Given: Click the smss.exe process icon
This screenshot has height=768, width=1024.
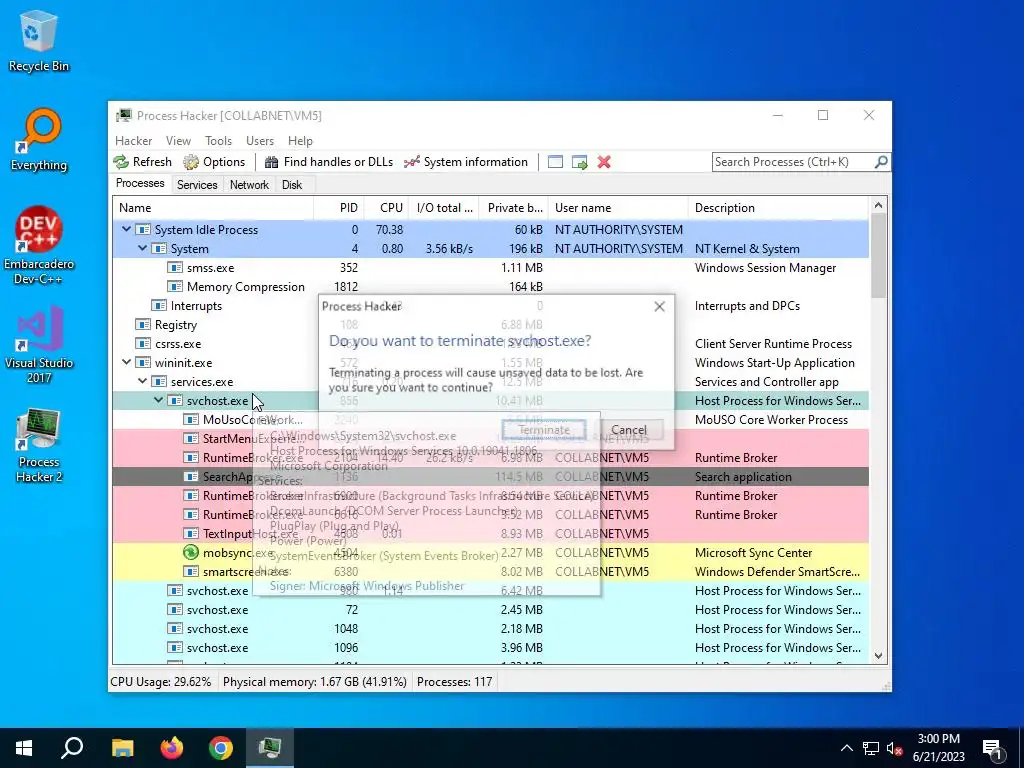Looking at the screenshot, I should pyautogui.click(x=174, y=268).
